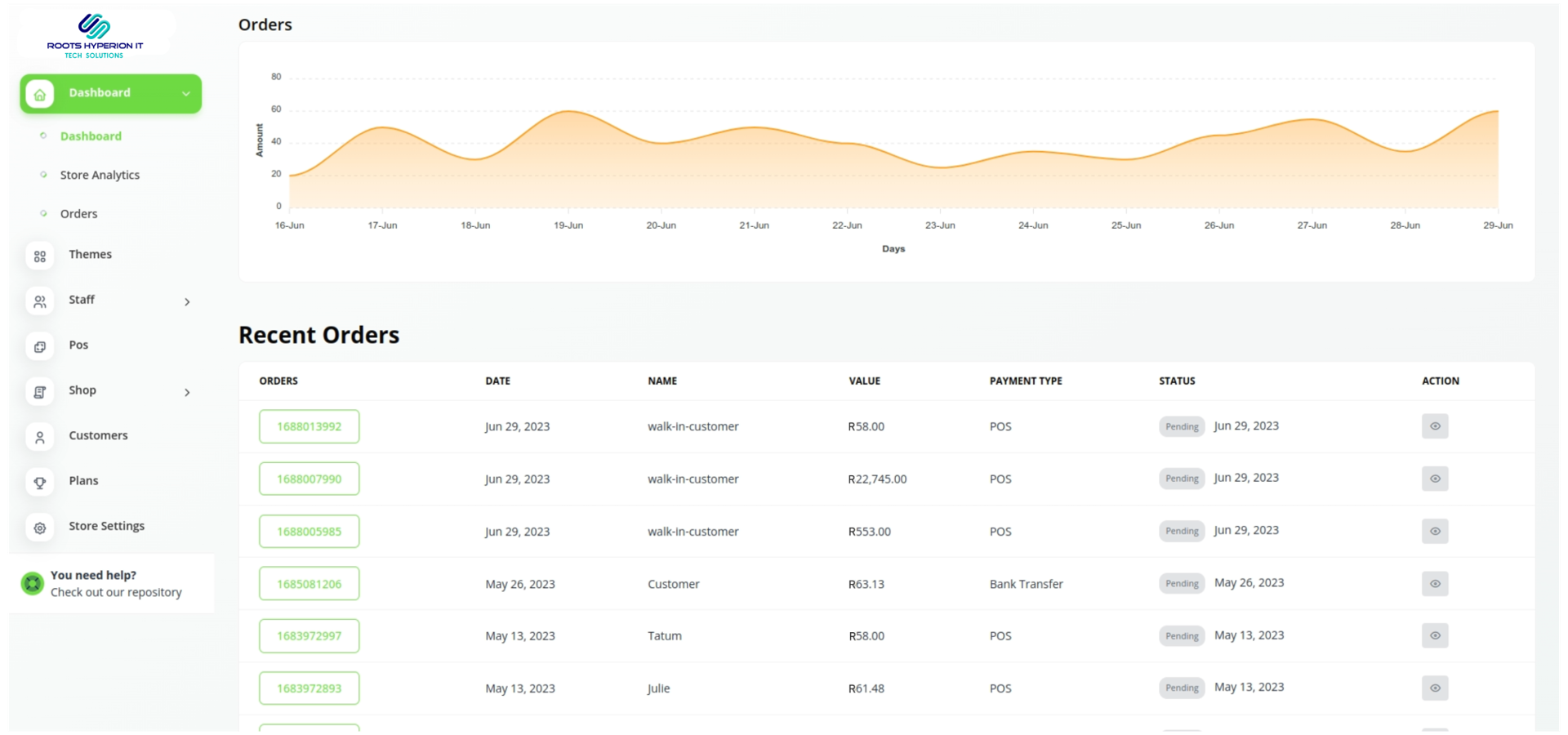Click the Dashboard home icon

(x=39, y=94)
